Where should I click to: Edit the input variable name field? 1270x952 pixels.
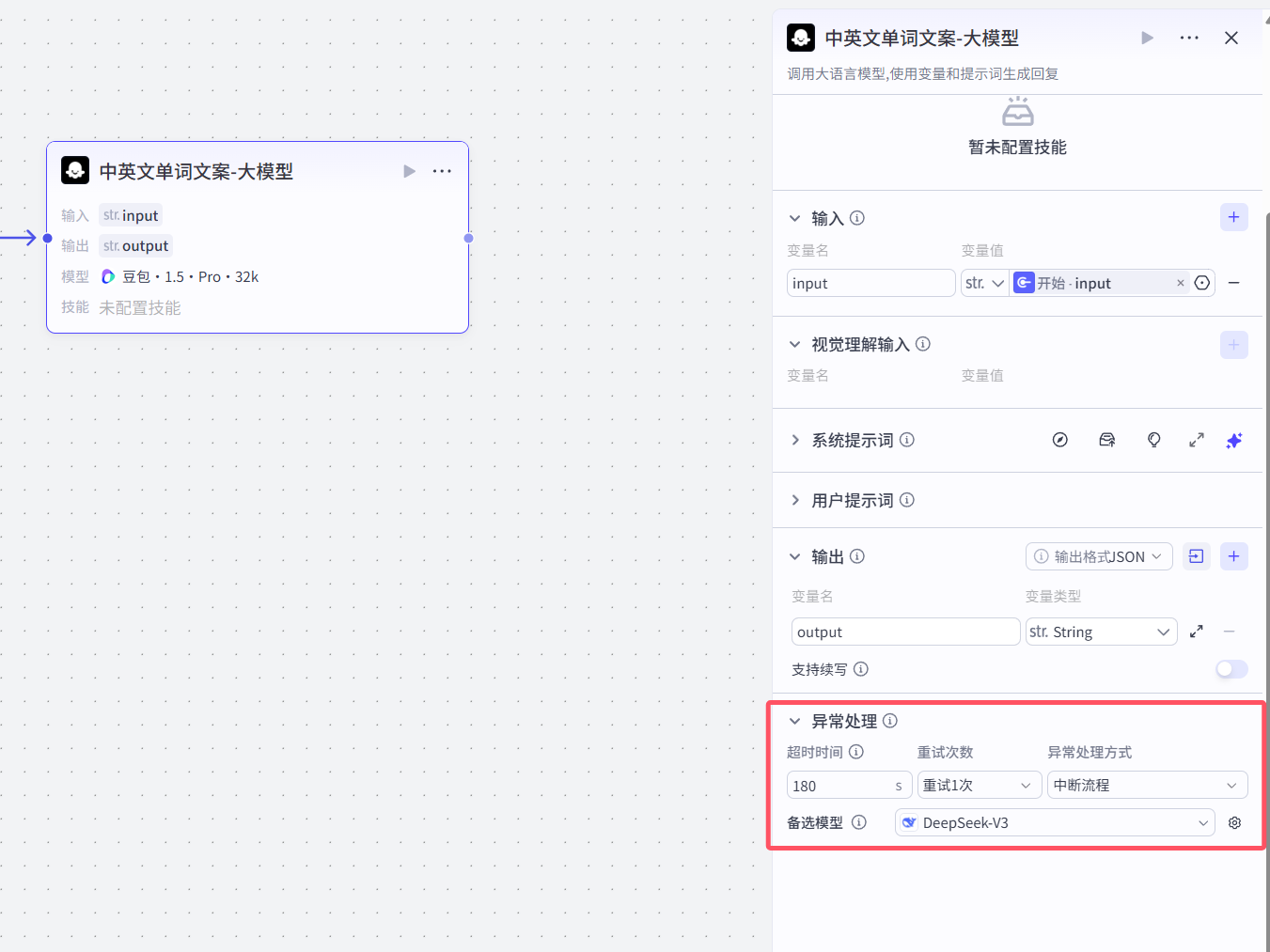click(x=871, y=283)
